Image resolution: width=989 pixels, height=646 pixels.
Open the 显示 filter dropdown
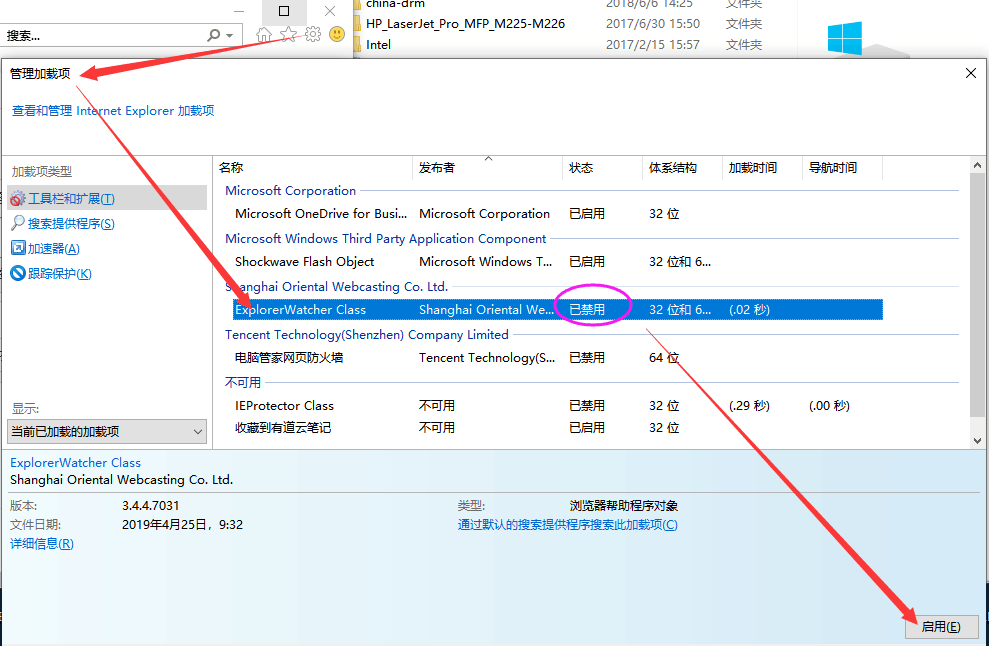[107, 432]
